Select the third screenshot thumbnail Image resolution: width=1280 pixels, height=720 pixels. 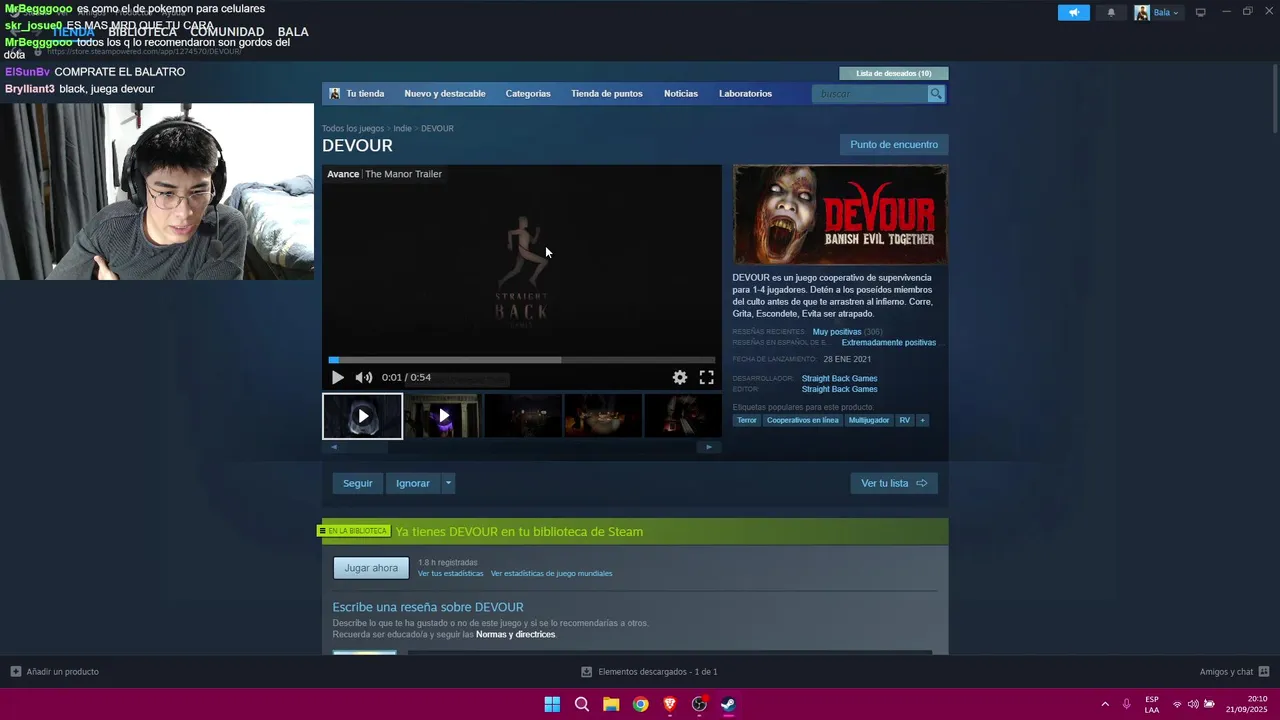523,416
